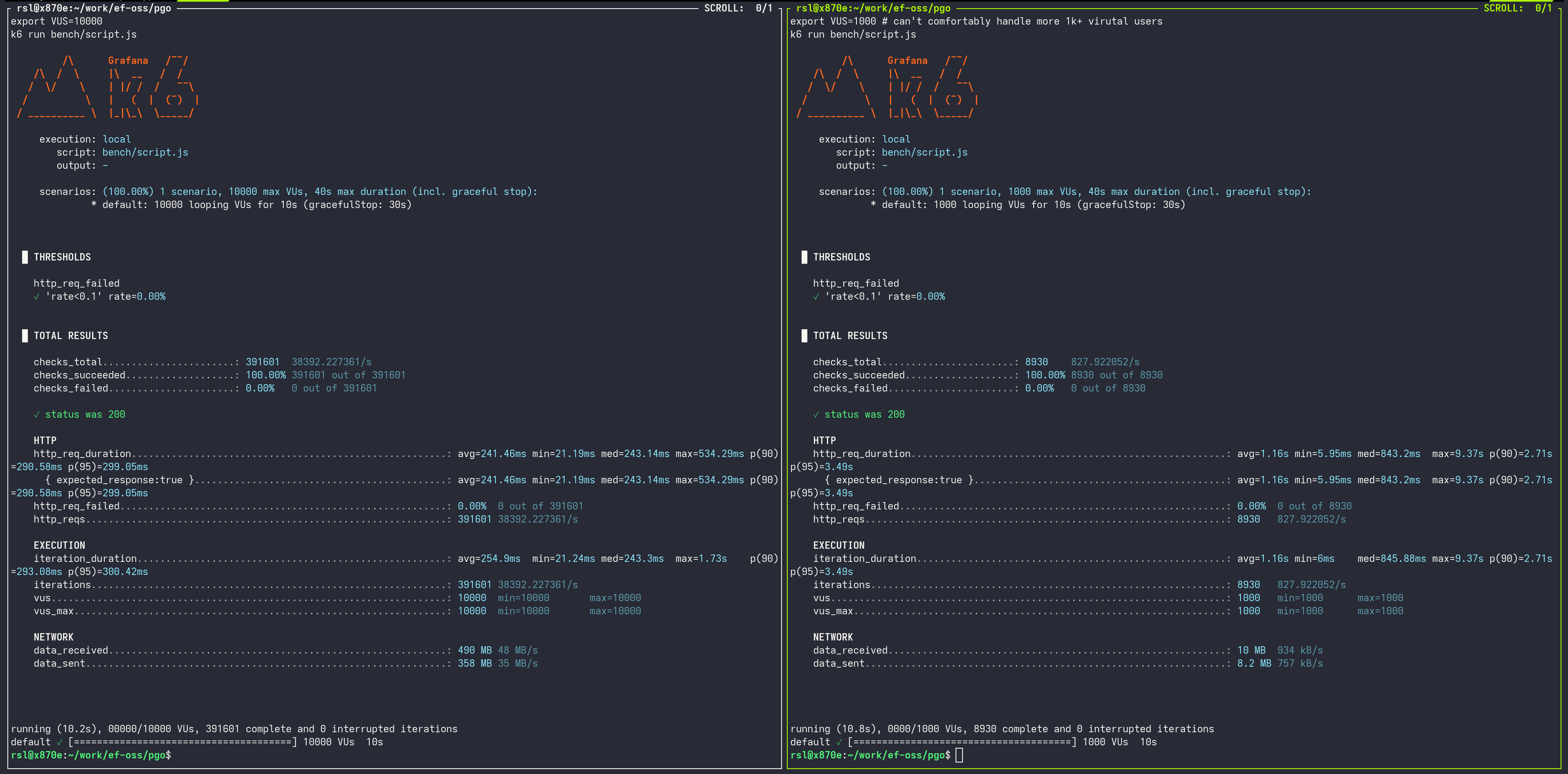Click the green checkmark before 'rate<0.1' in right pane
The width and height of the screenshot is (1568, 774).
coord(816,296)
